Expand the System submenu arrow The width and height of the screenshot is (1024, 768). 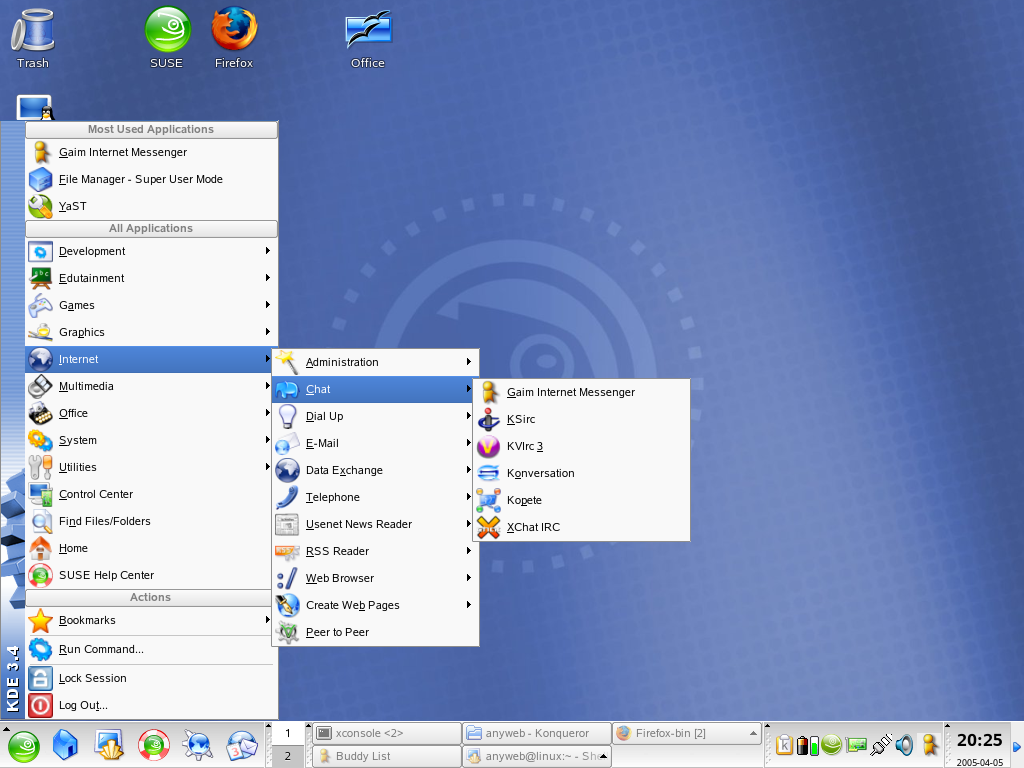pyautogui.click(x=268, y=440)
